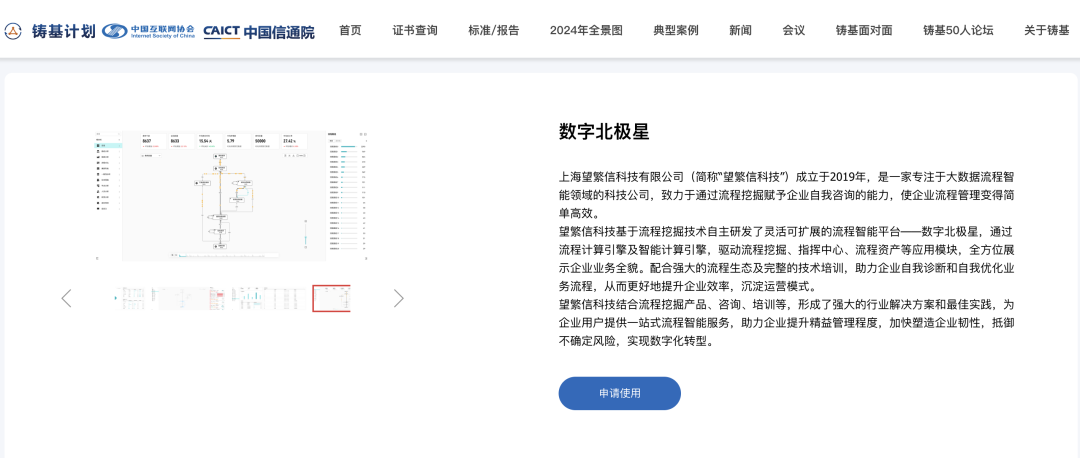Show next thumbnails with right arrow

(x=398, y=298)
